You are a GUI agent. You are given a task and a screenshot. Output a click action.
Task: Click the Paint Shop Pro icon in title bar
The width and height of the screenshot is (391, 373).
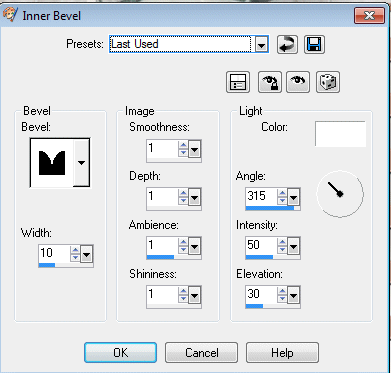(x=9, y=15)
